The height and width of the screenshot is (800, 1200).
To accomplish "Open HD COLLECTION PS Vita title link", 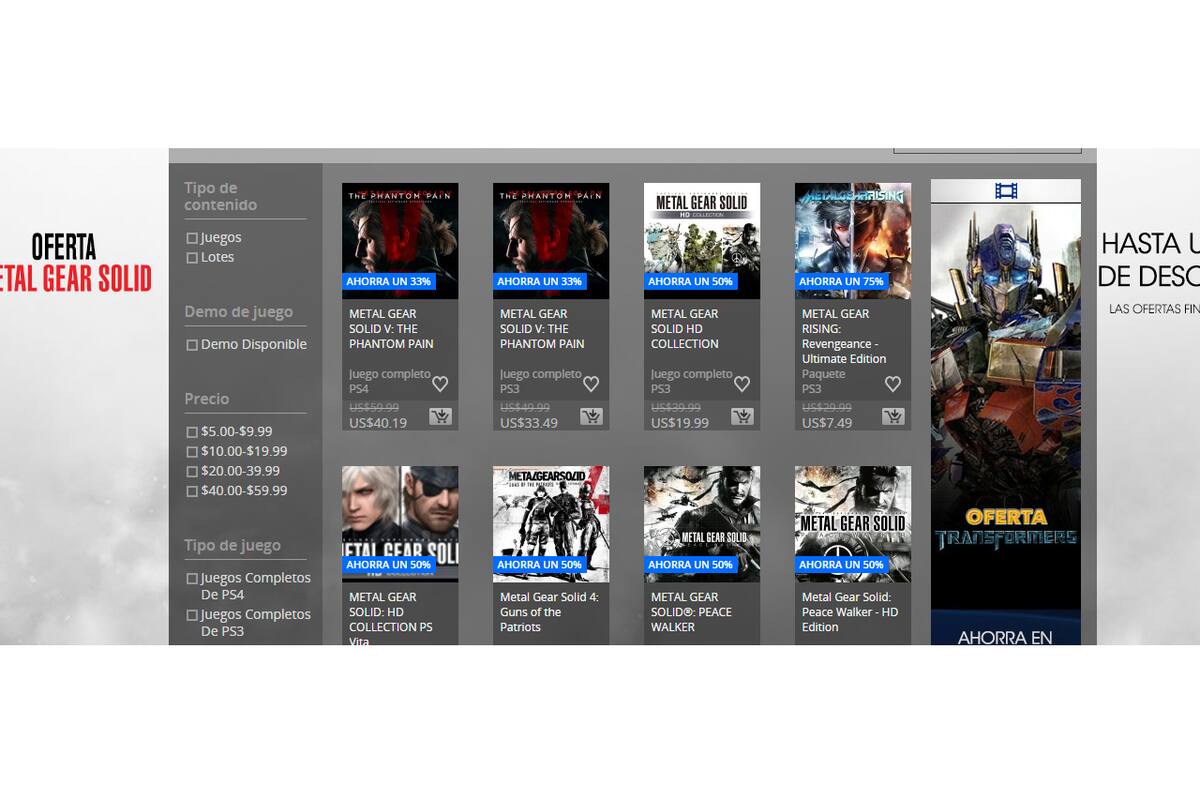I will [391, 618].
